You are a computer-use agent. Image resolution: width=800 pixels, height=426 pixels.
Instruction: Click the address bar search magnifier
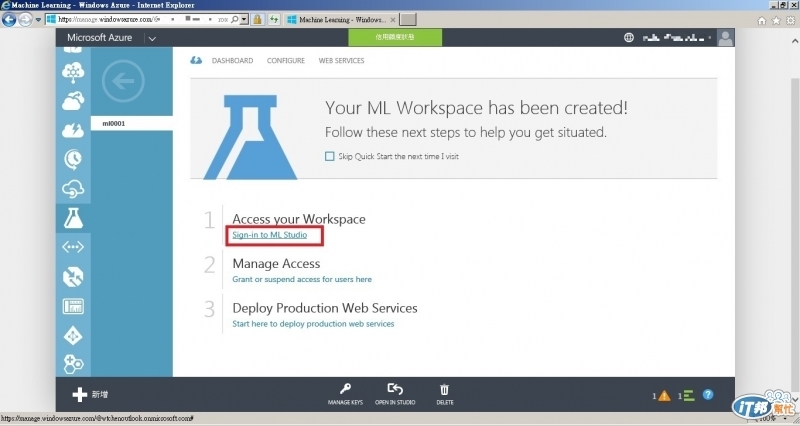point(234,19)
